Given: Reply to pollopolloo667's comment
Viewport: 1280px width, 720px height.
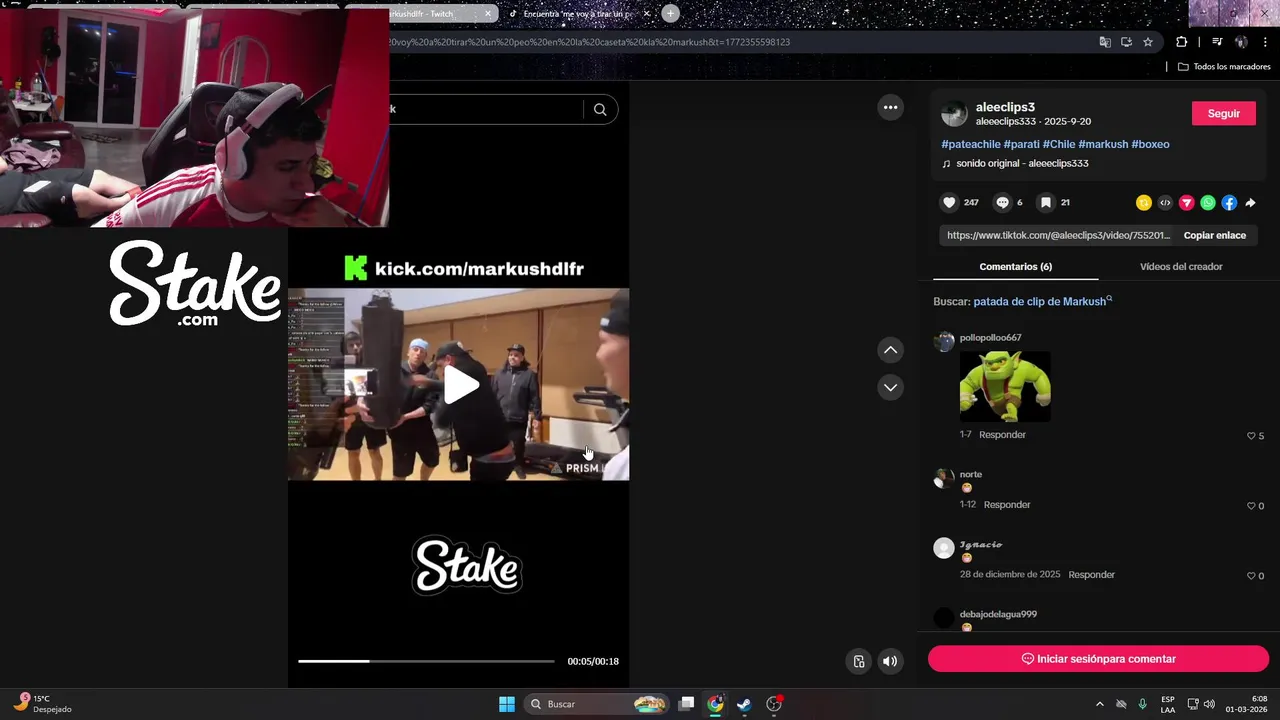Looking at the screenshot, I should [x=1002, y=435].
